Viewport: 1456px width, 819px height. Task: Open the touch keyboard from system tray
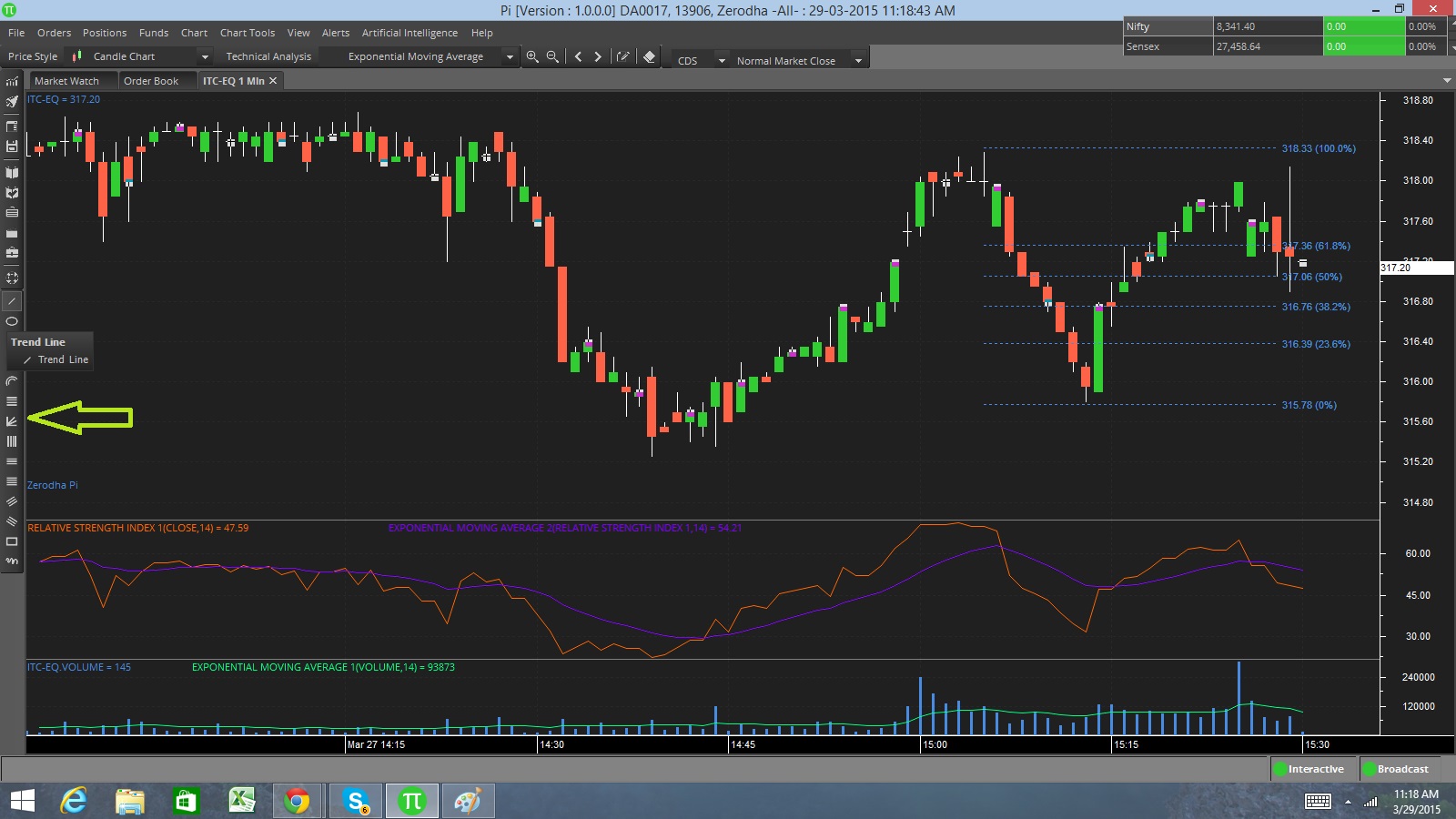(1318, 801)
